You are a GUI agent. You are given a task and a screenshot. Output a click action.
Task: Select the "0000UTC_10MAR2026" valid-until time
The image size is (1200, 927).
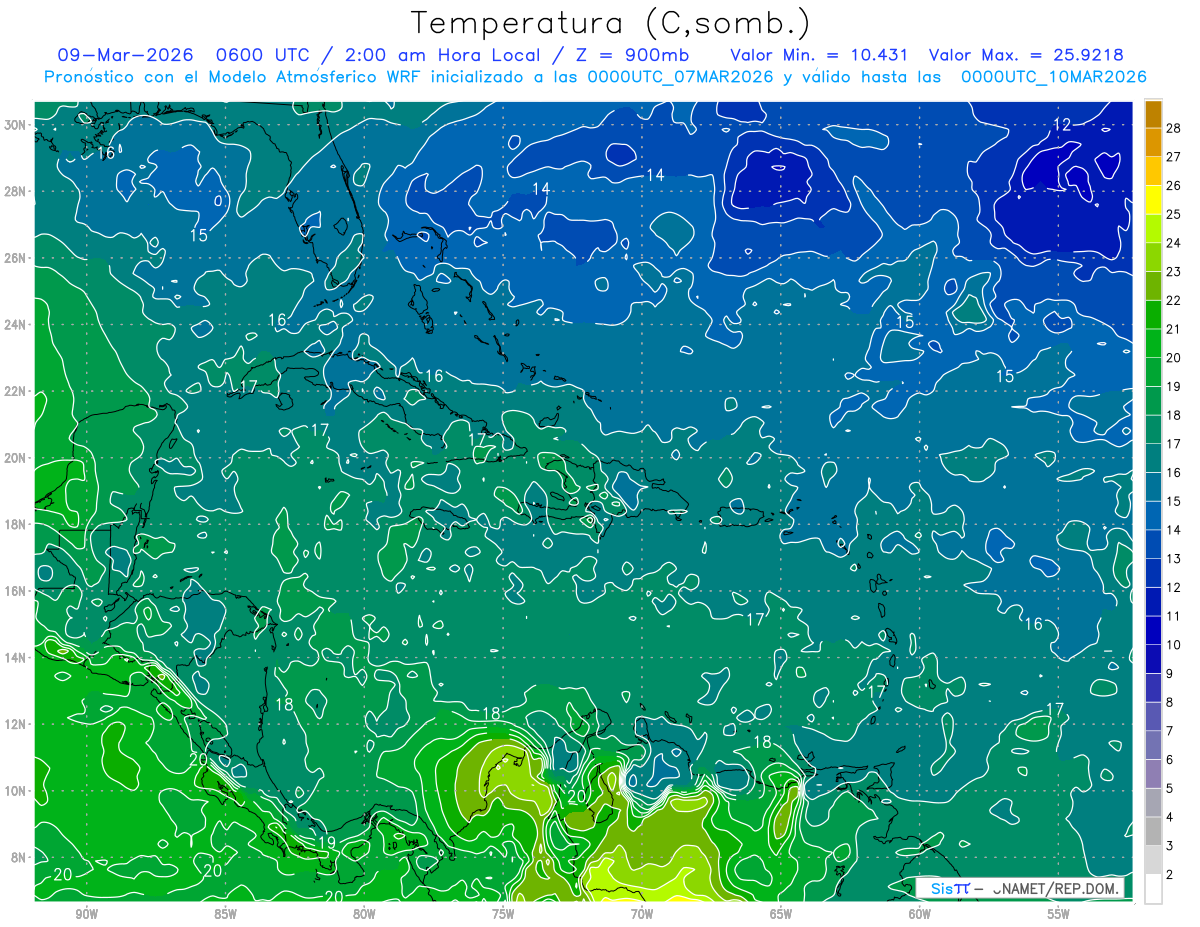(1052, 77)
